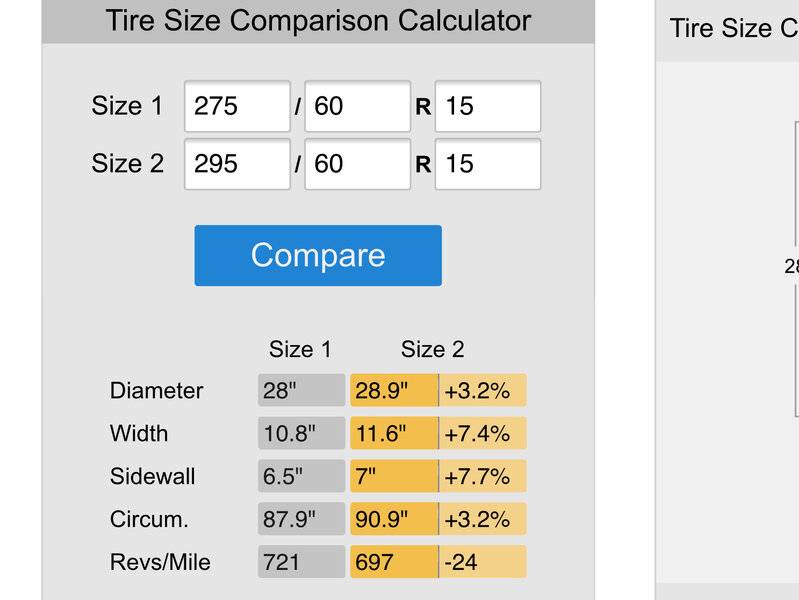Click the Size 1 revs per mile value 721

[302, 561]
